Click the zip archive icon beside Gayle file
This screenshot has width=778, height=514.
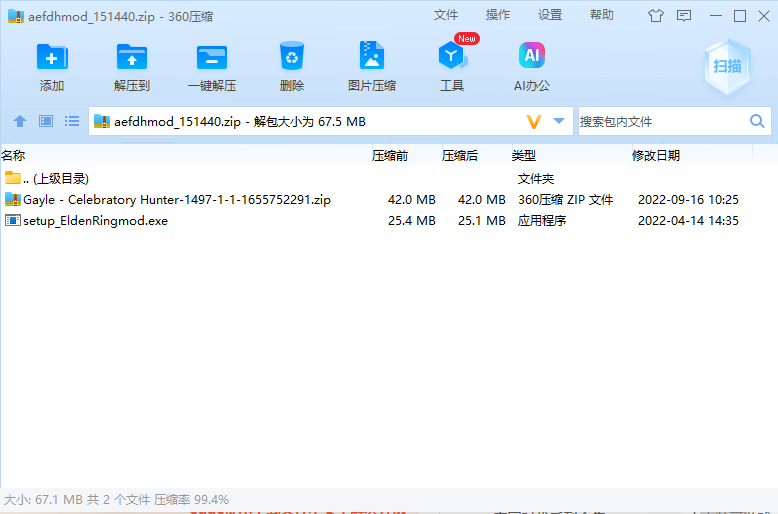[13, 199]
